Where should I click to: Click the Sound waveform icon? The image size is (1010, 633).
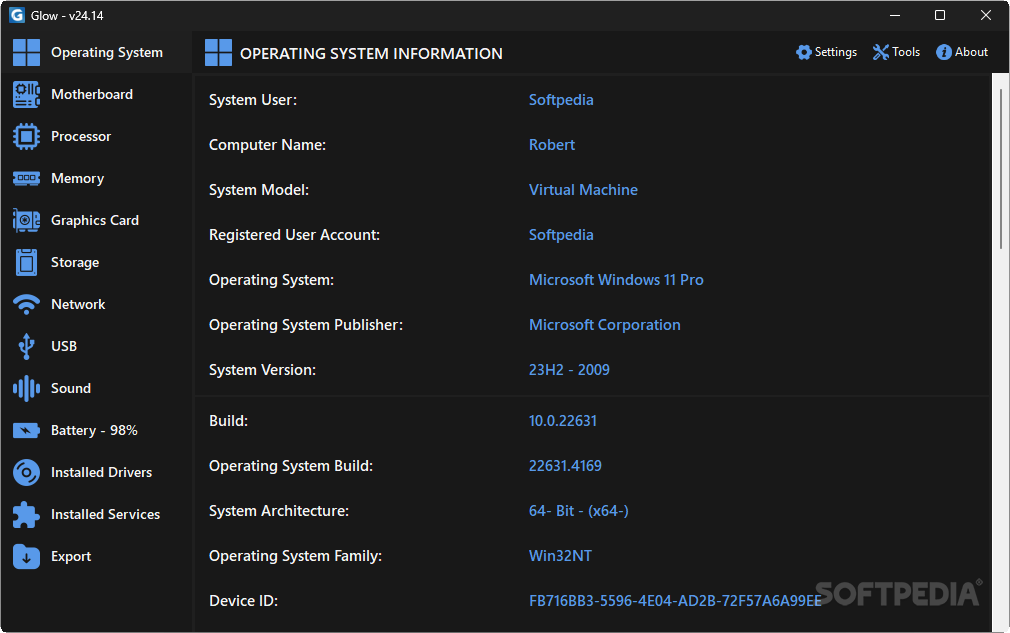pos(26,388)
